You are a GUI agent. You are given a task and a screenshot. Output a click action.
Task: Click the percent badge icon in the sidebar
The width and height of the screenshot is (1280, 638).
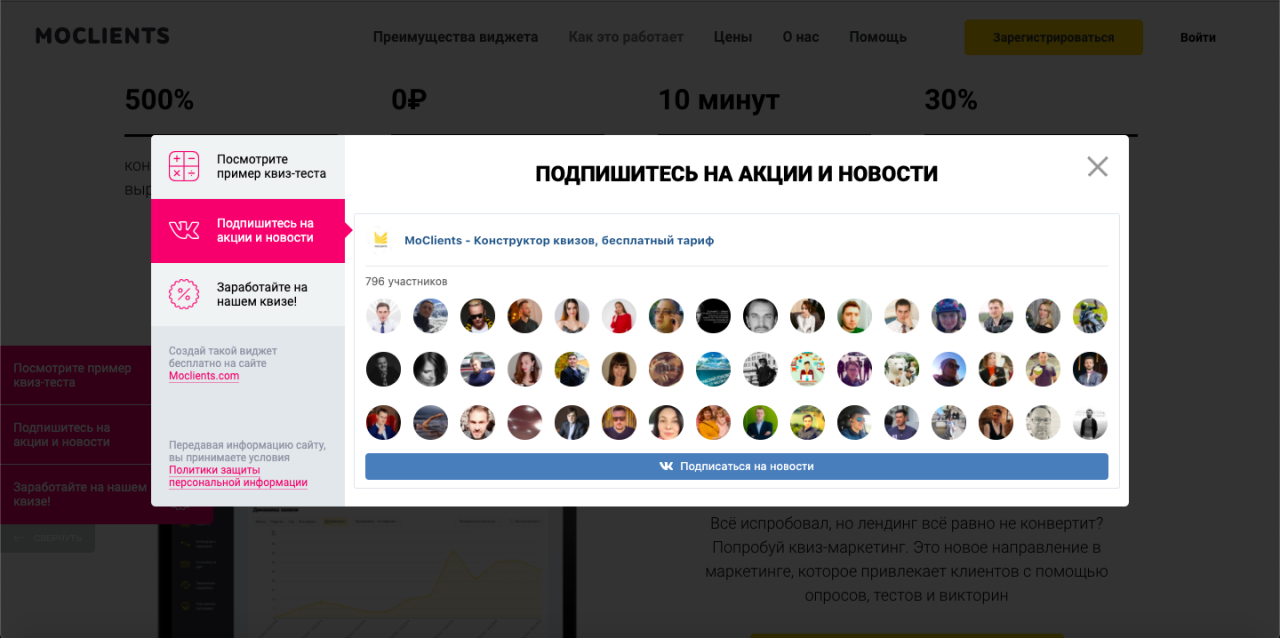coord(184,294)
